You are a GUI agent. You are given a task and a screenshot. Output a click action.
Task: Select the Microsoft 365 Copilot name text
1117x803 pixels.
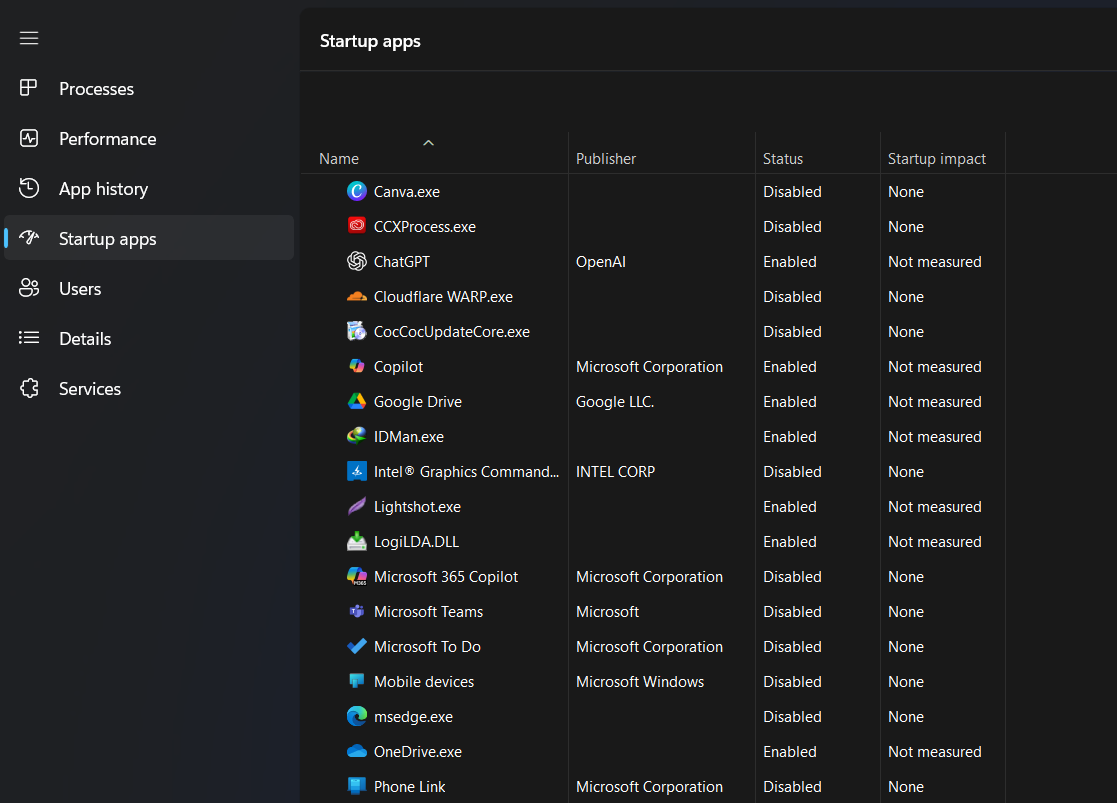pyautogui.click(x=446, y=576)
